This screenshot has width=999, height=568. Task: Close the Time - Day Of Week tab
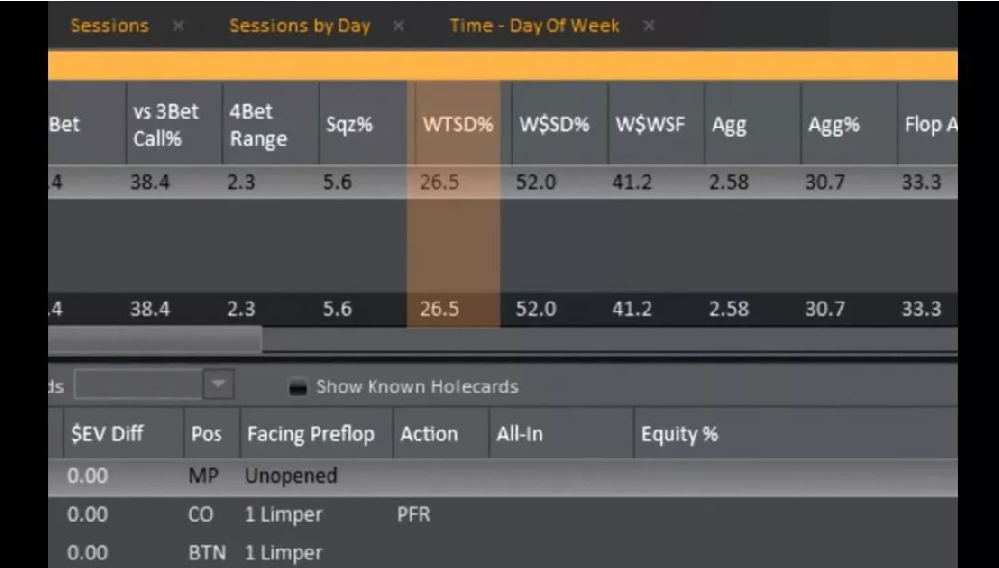pyautogui.click(x=648, y=26)
